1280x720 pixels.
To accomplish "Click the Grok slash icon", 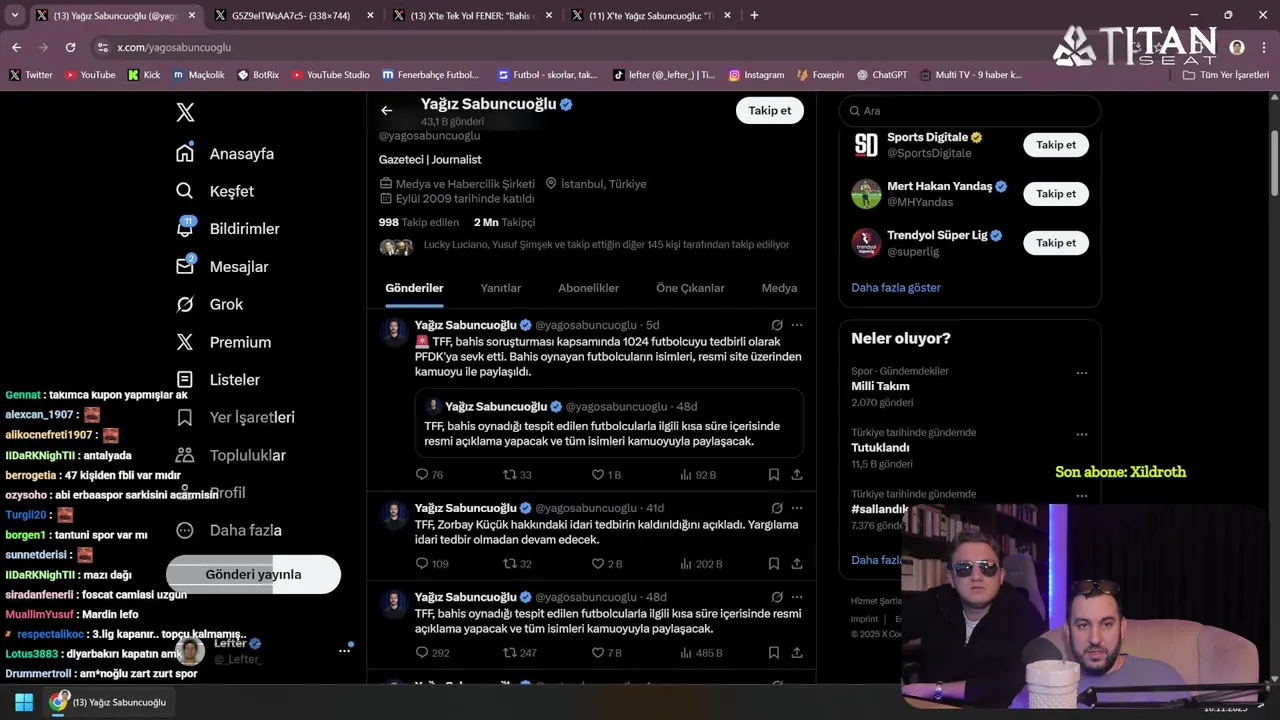I will pos(185,304).
